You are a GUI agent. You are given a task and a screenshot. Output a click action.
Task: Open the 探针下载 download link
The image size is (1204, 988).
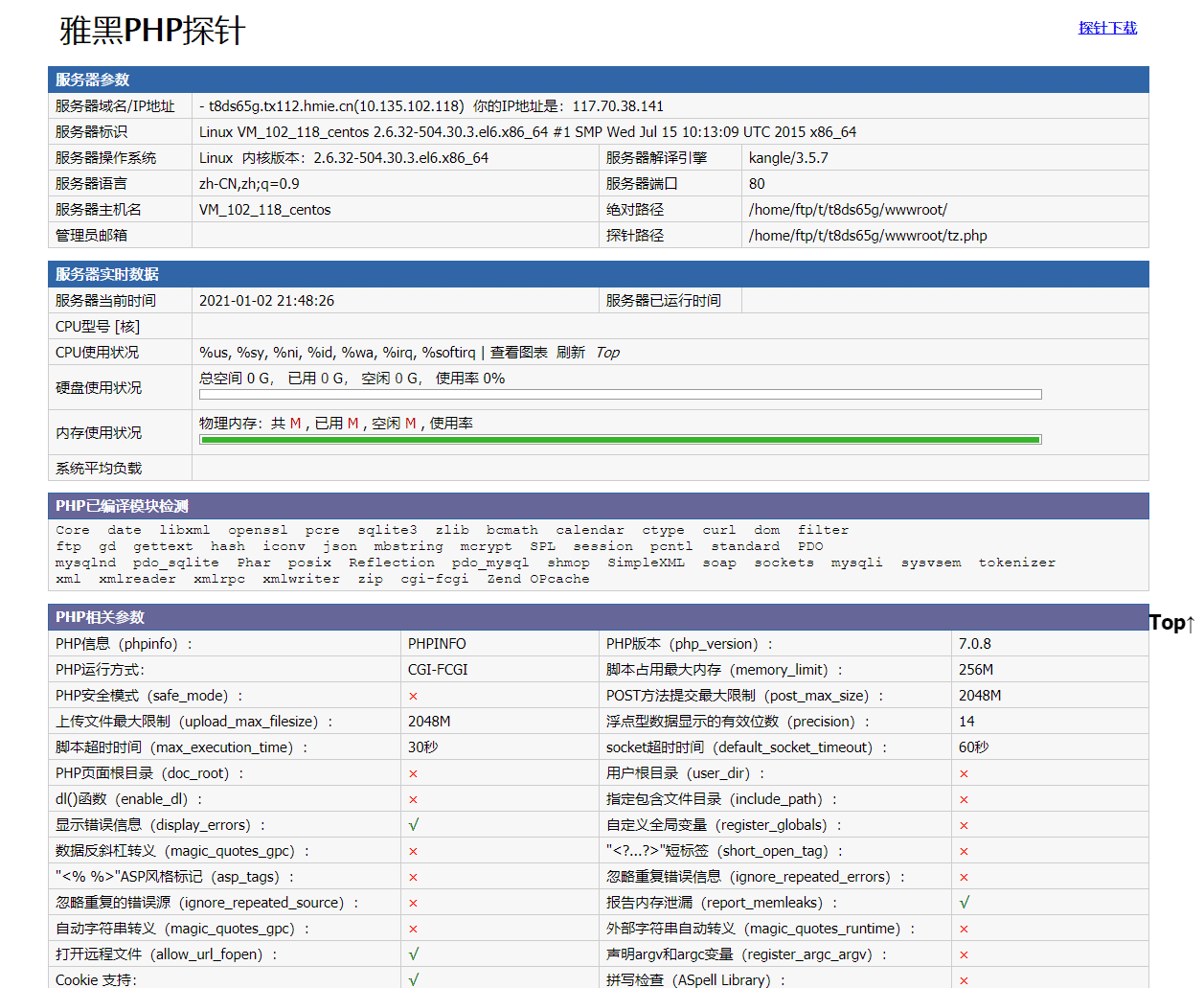pos(1107,28)
